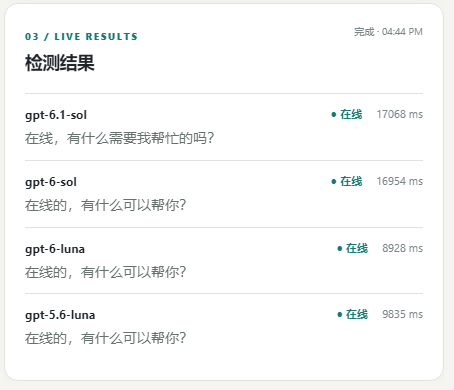Screen dimensions: 454x390
Task: Select the gpt-6-luna model name
Action: (x=55, y=249)
